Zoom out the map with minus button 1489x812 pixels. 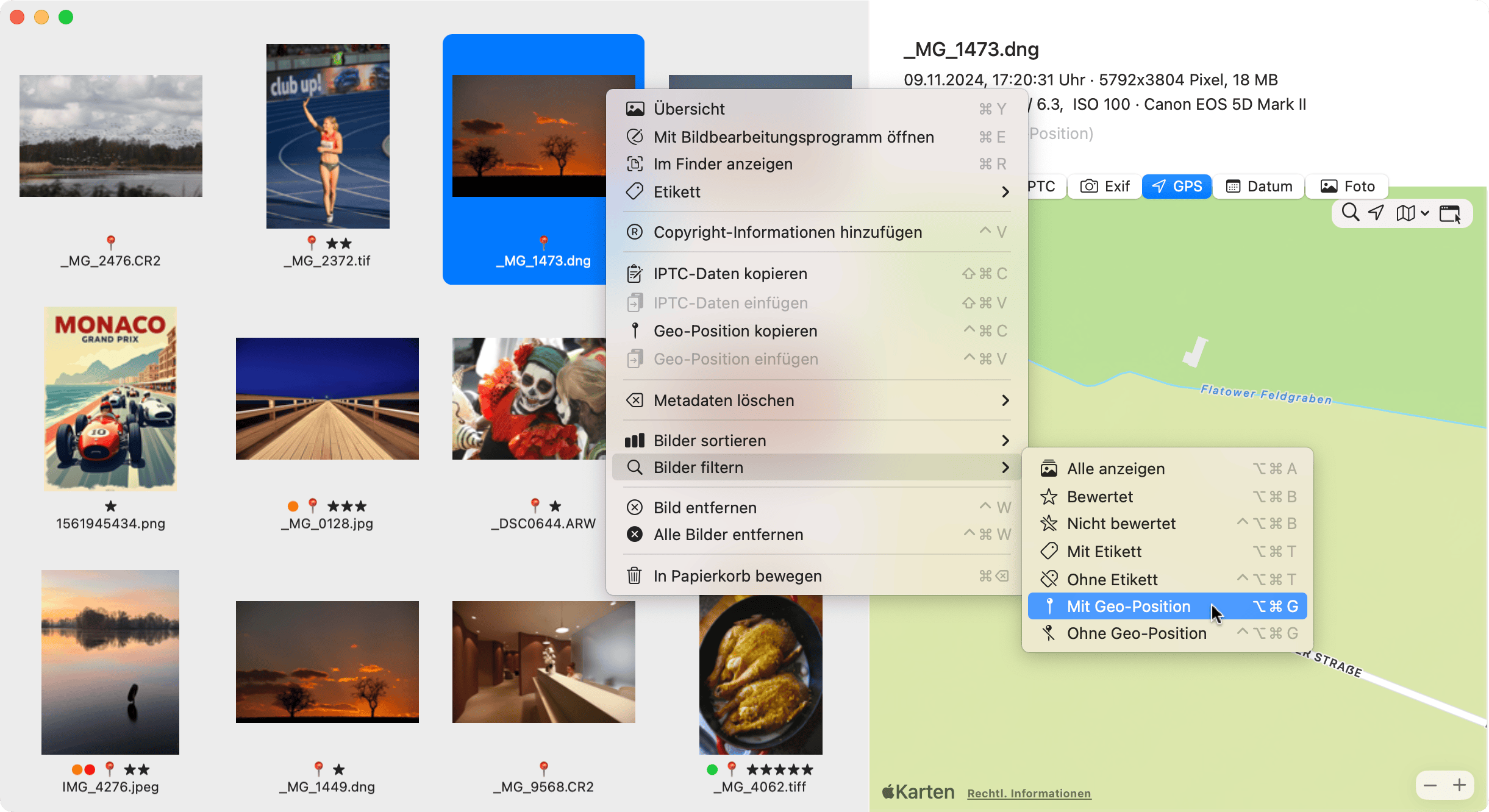pos(1430,785)
